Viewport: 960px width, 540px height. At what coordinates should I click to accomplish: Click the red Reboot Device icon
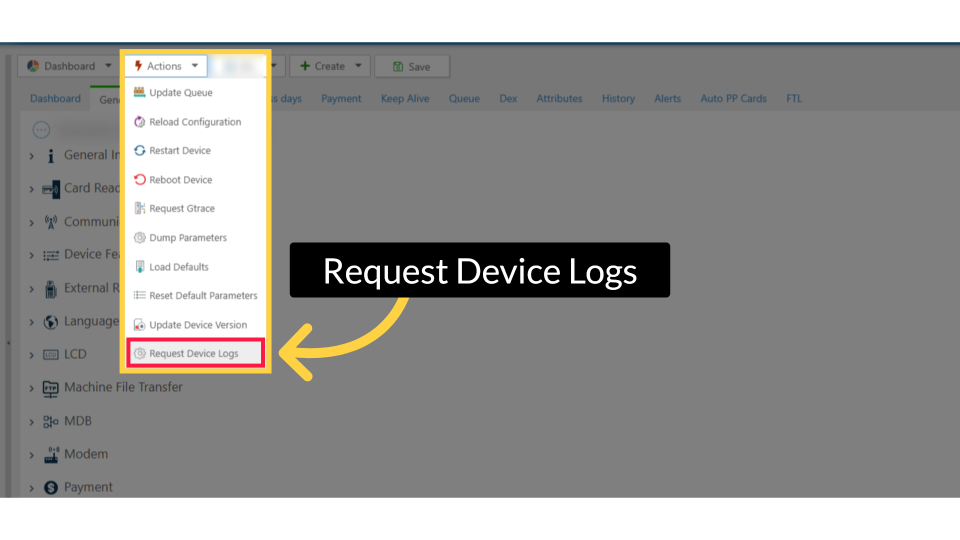pyautogui.click(x=140, y=180)
